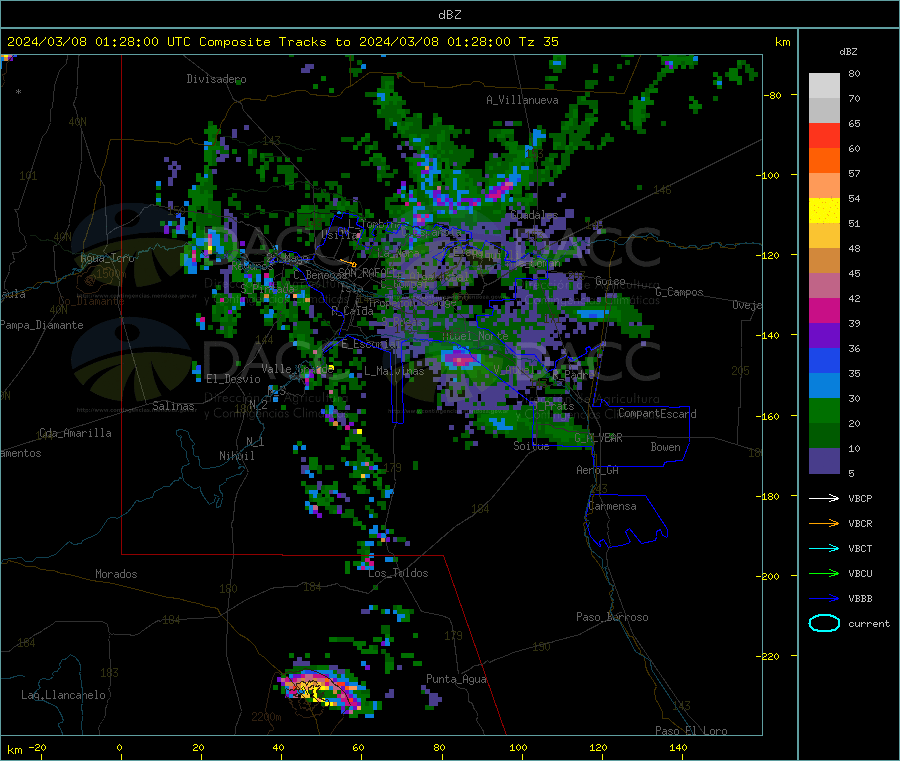
Task: Click the 'Los_Toldos' map label
Action: pos(398,573)
